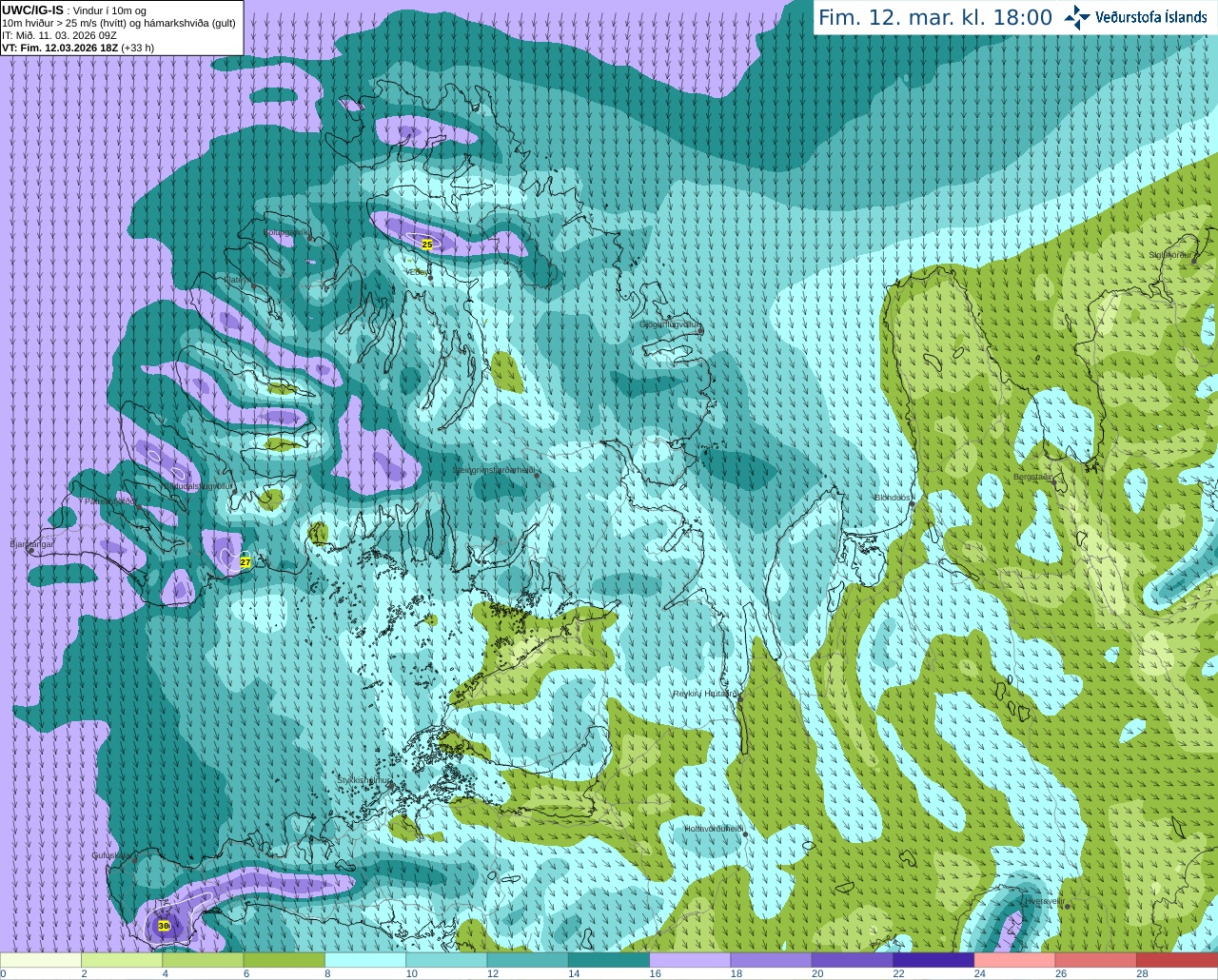Pick the coral 26–28 legend swatch
The image size is (1218, 980).
tap(1095, 960)
